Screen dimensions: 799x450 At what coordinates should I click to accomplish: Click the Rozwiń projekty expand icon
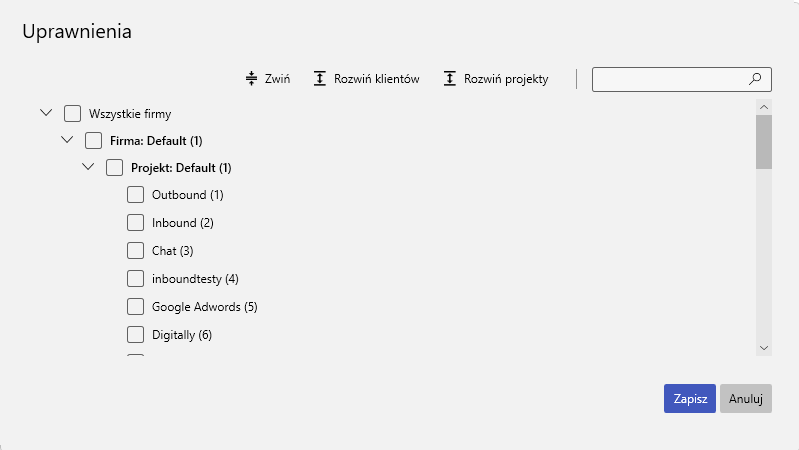(450, 79)
